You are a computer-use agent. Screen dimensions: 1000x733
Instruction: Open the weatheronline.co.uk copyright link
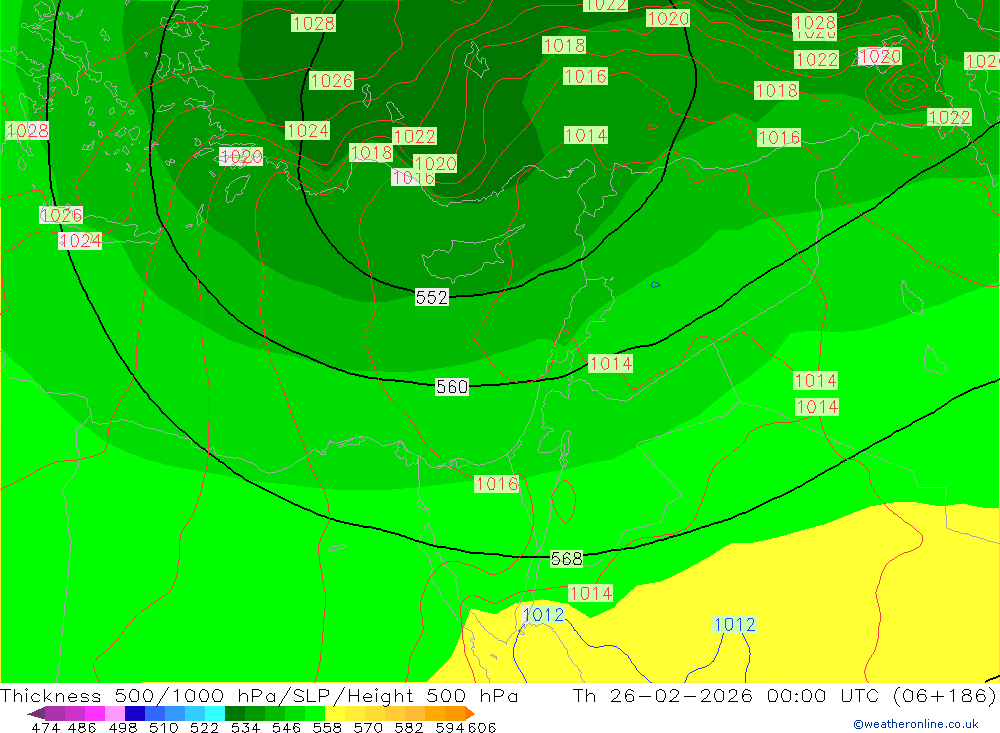(916, 724)
